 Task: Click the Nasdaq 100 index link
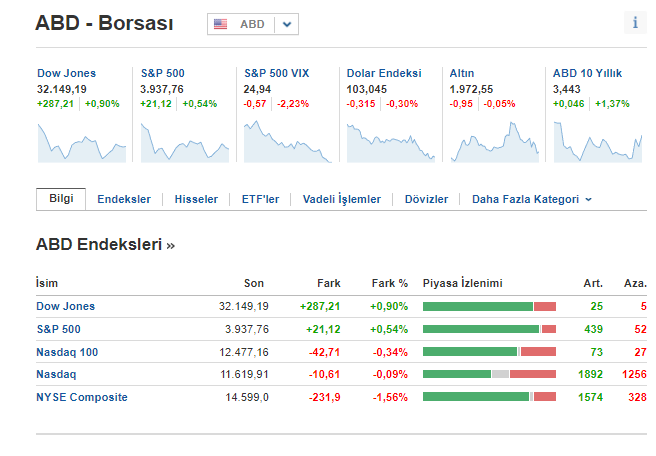tap(67, 352)
